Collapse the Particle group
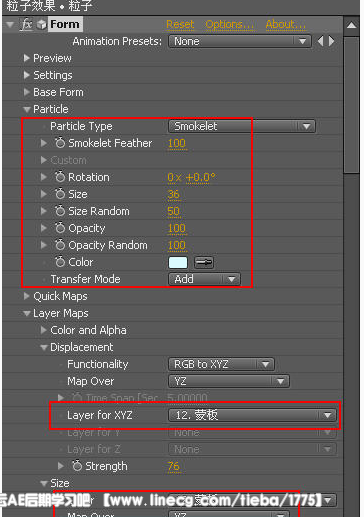The width and height of the screenshot is (364, 517). point(27,109)
